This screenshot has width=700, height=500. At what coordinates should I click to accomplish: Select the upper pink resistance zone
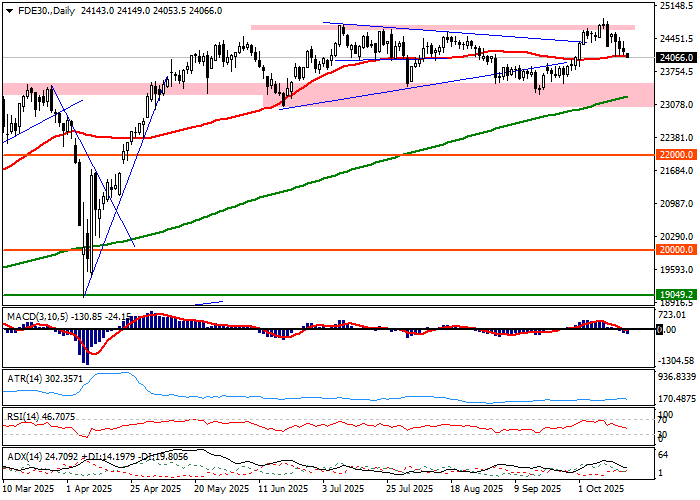(440, 28)
